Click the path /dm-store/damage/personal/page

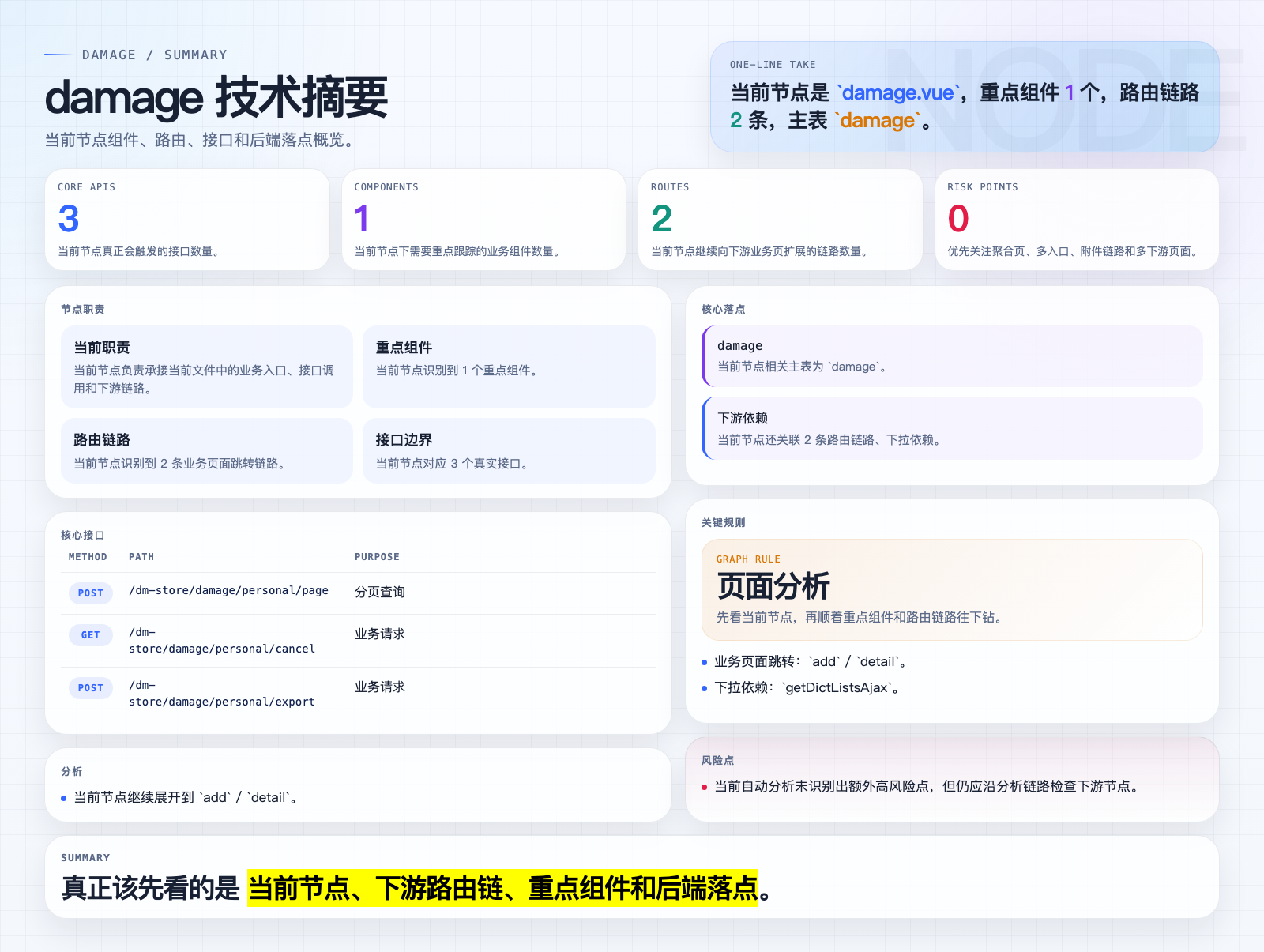click(x=228, y=590)
